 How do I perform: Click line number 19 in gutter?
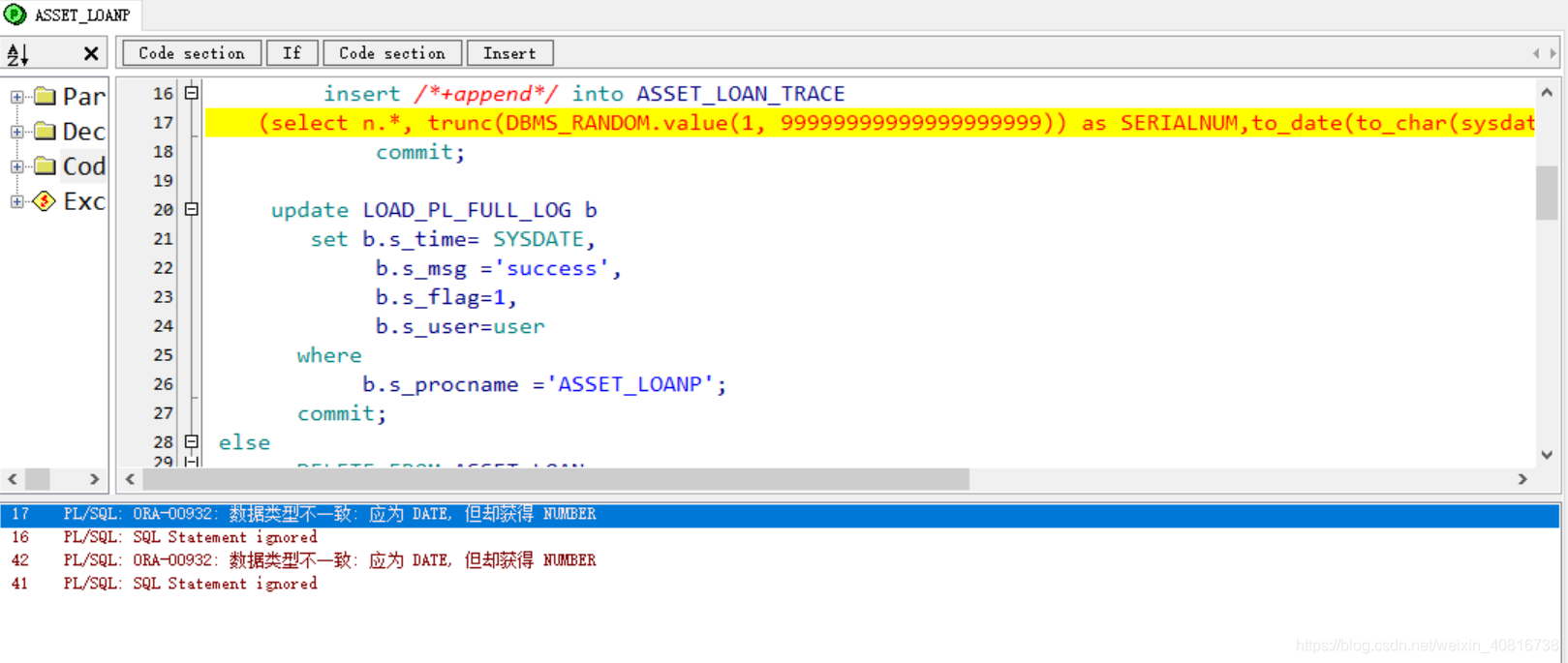click(x=163, y=181)
